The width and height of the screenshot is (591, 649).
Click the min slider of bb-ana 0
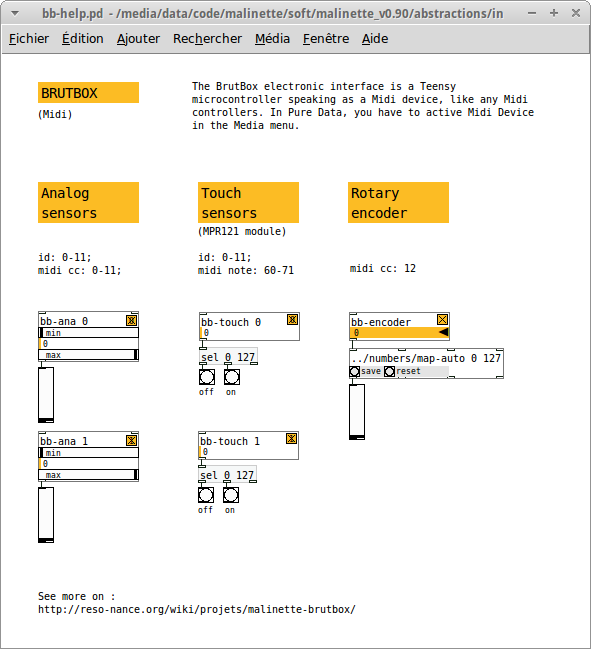tap(89, 333)
